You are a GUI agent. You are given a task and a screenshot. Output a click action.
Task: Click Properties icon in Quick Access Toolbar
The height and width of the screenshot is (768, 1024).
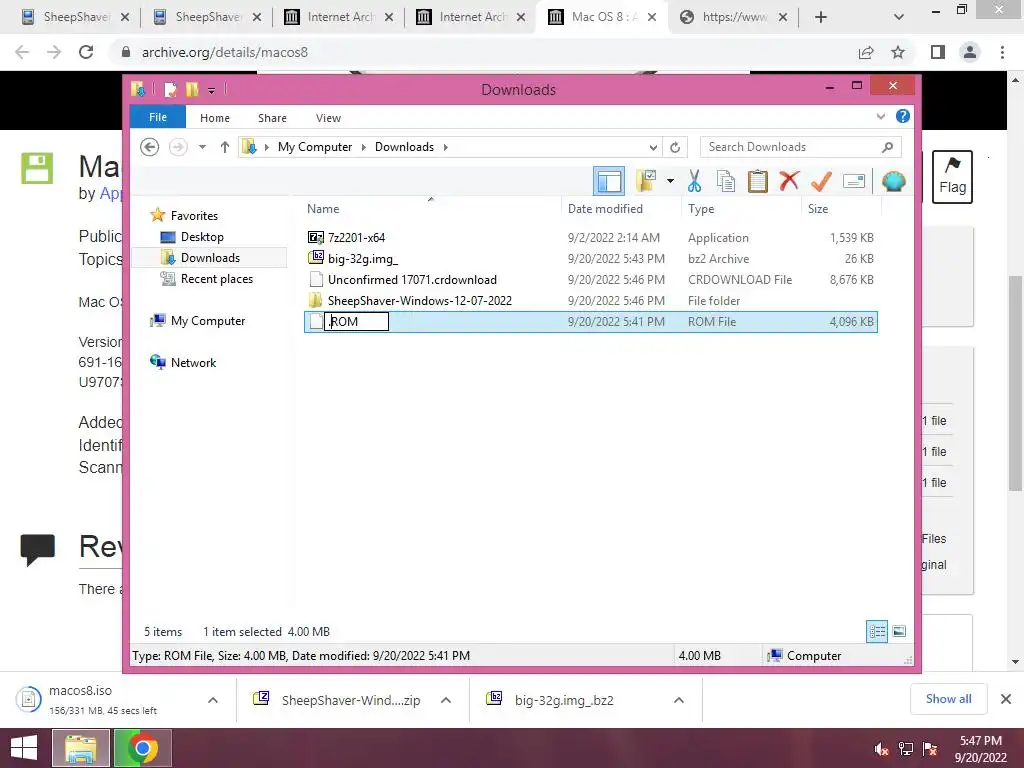170,89
